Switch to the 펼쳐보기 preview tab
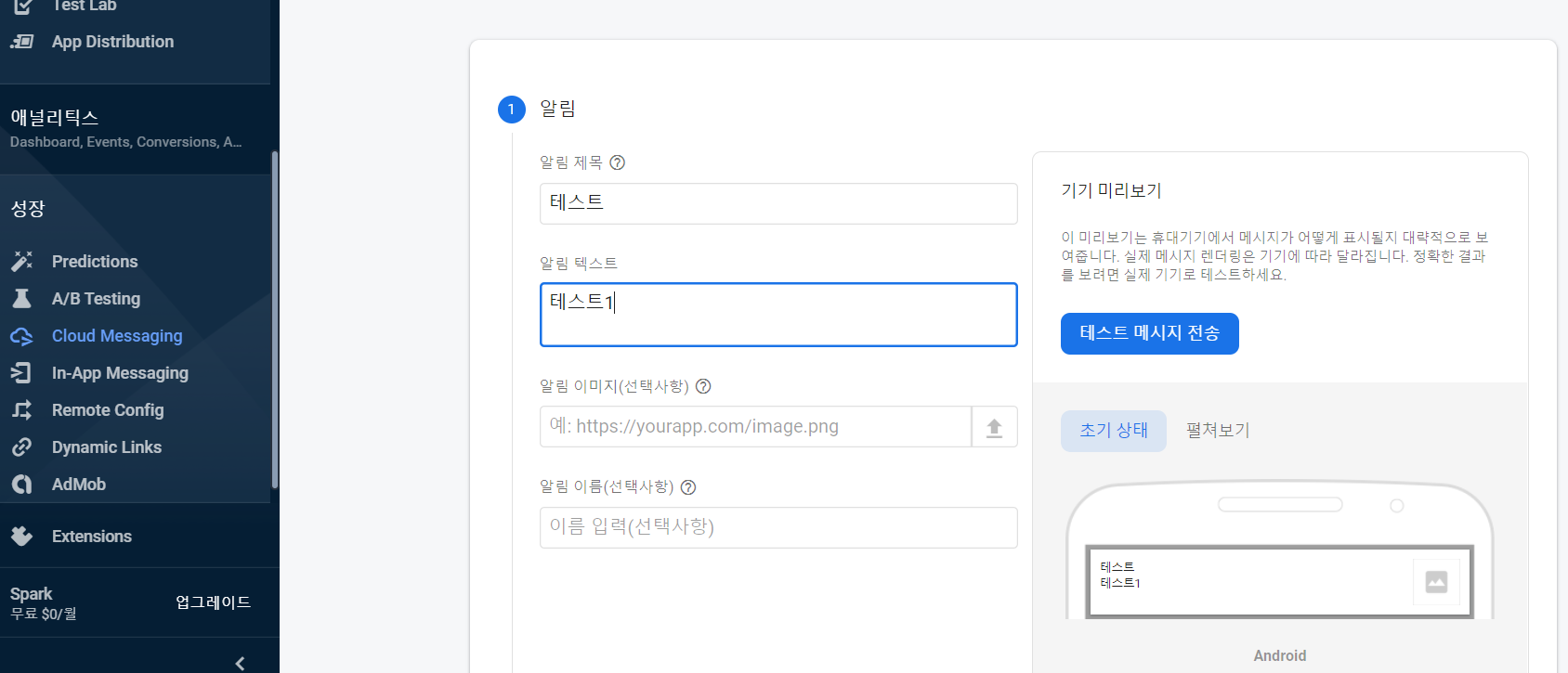 (1218, 431)
